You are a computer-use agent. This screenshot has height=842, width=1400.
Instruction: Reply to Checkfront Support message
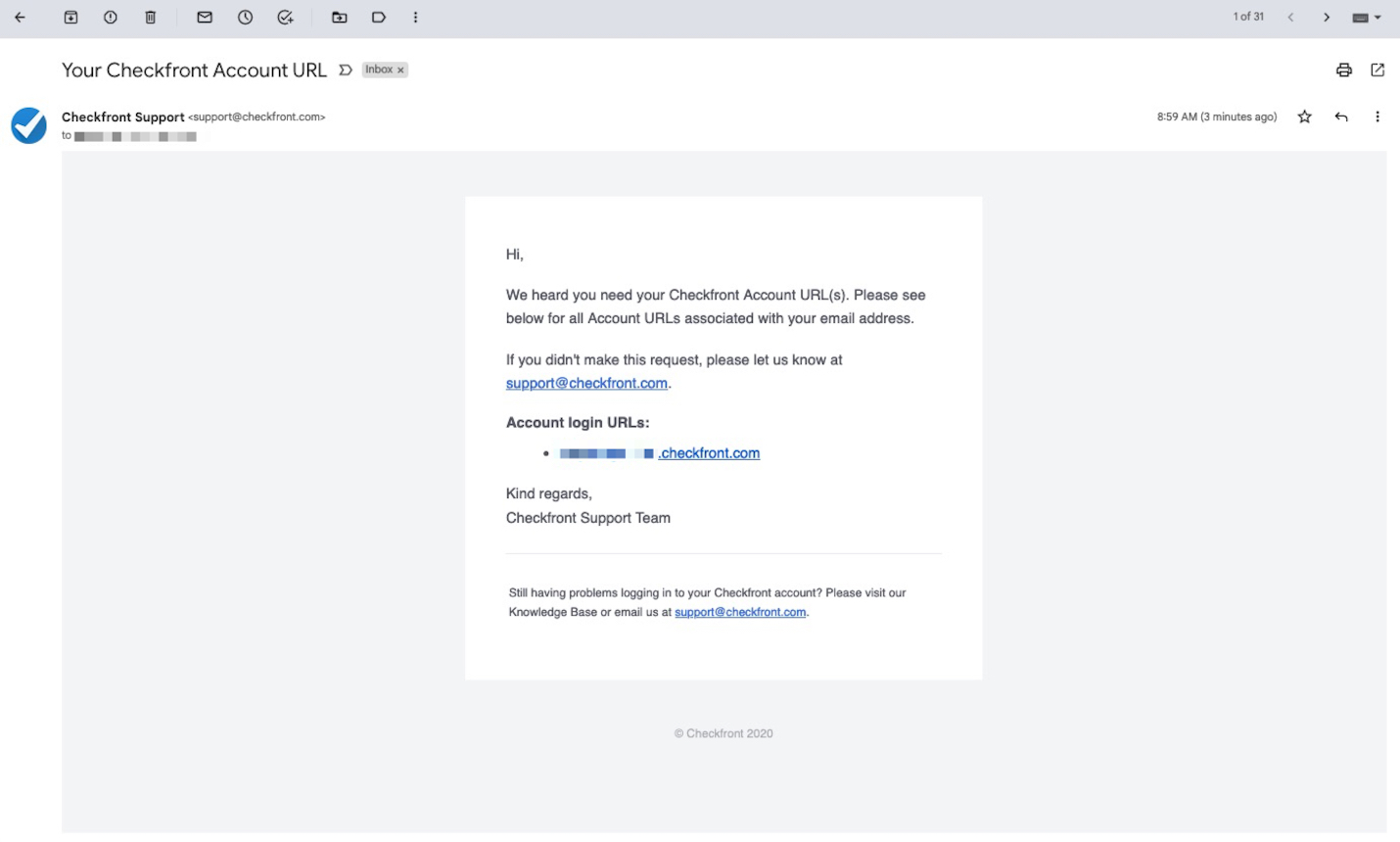(x=1341, y=117)
